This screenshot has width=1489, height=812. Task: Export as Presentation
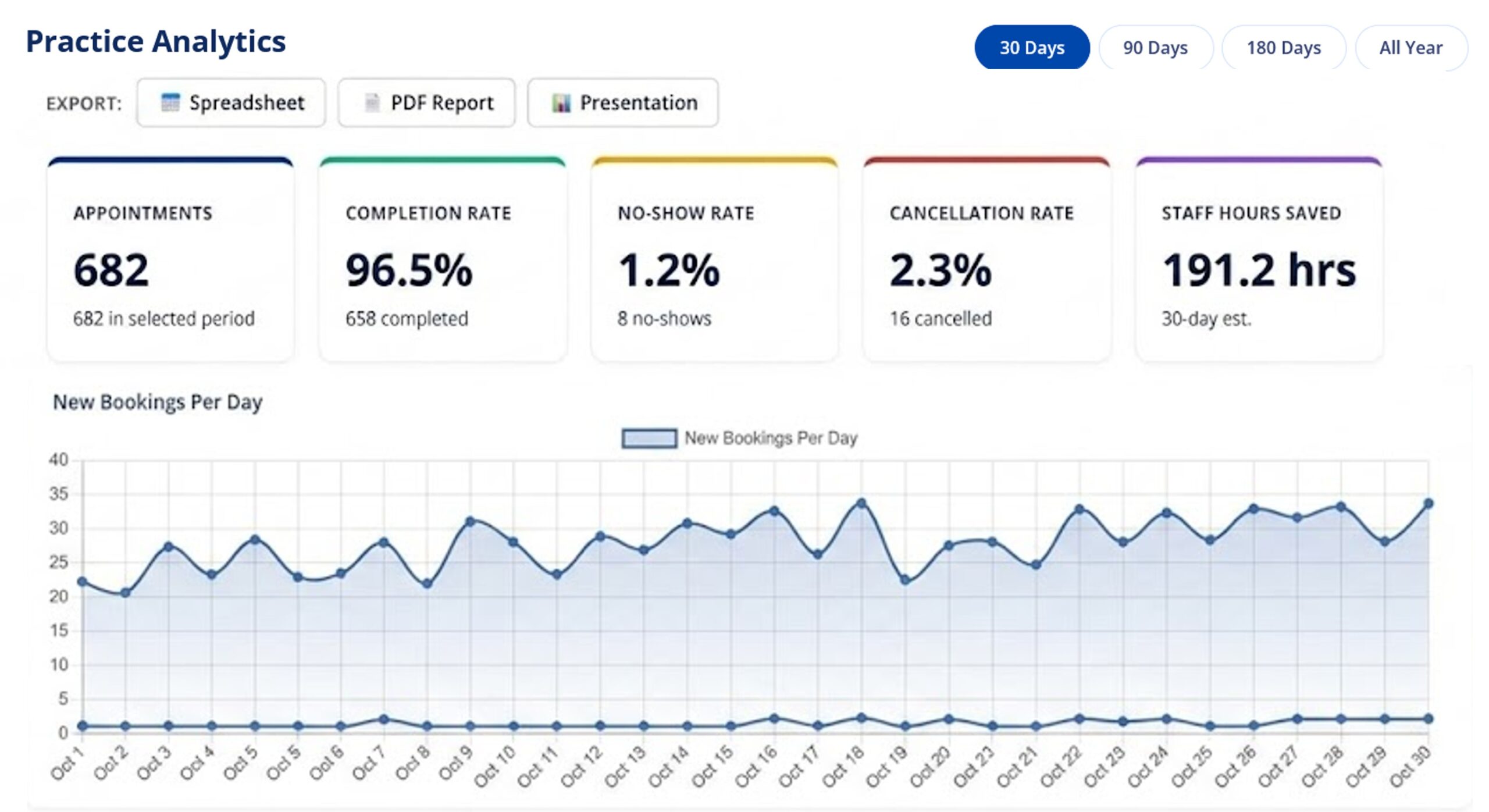tap(622, 103)
